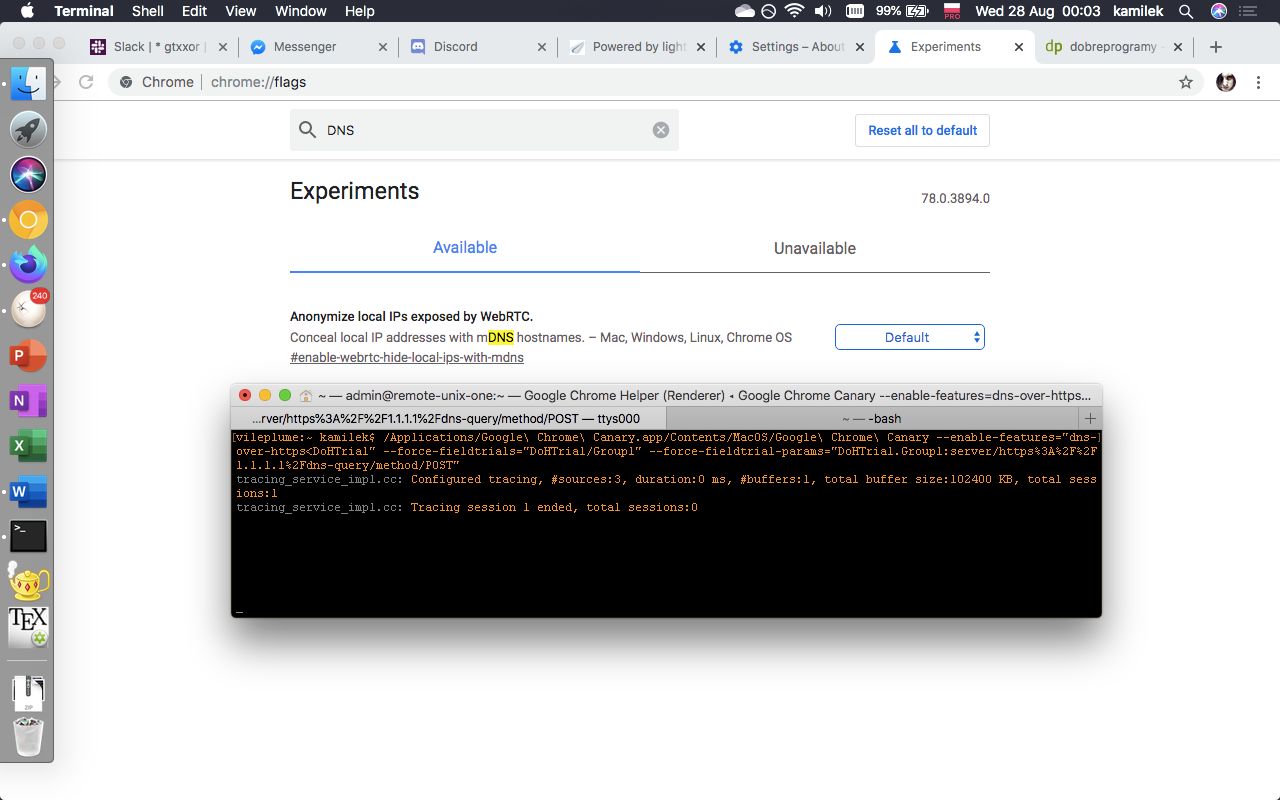Open the Default dropdown for the WebRTC flag
Viewport: 1280px width, 800px height.
(x=909, y=337)
